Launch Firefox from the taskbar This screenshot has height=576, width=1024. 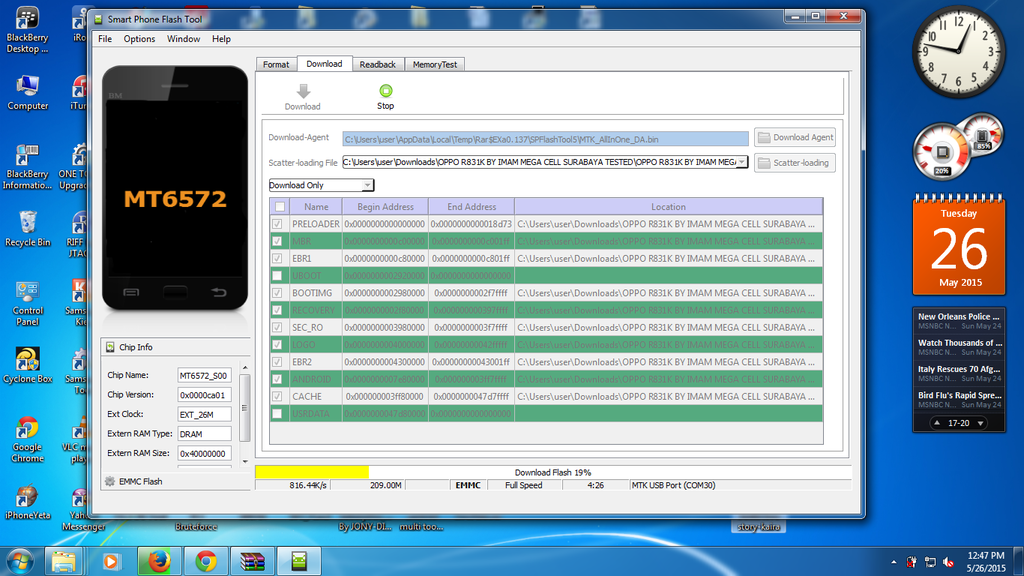point(158,560)
